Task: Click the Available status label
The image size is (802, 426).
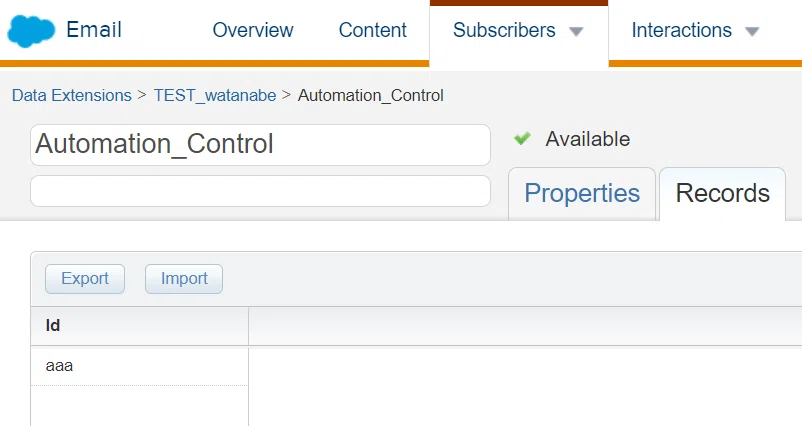Action: pos(588,139)
